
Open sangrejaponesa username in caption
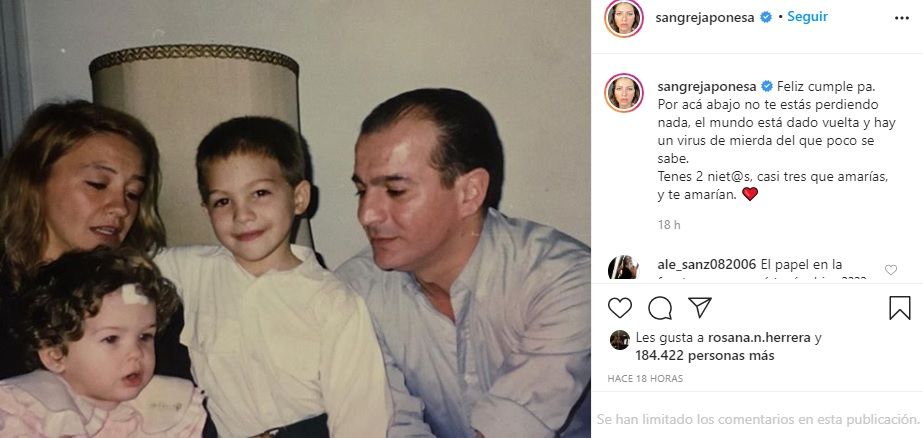[706, 87]
